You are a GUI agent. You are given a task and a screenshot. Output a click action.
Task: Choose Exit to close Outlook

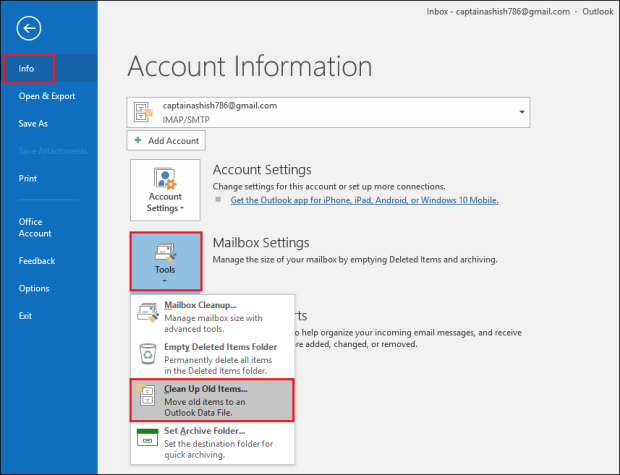coord(25,315)
